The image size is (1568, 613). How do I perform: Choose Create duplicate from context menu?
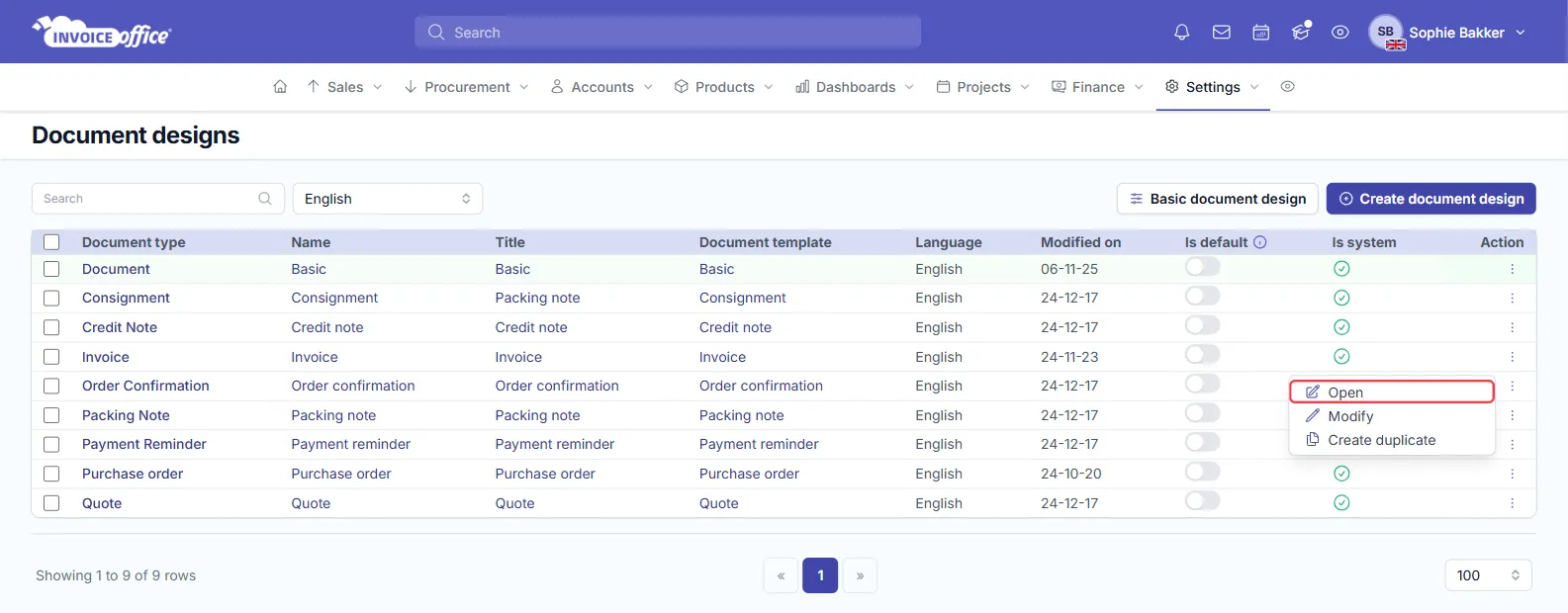(x=1392, y=440)
